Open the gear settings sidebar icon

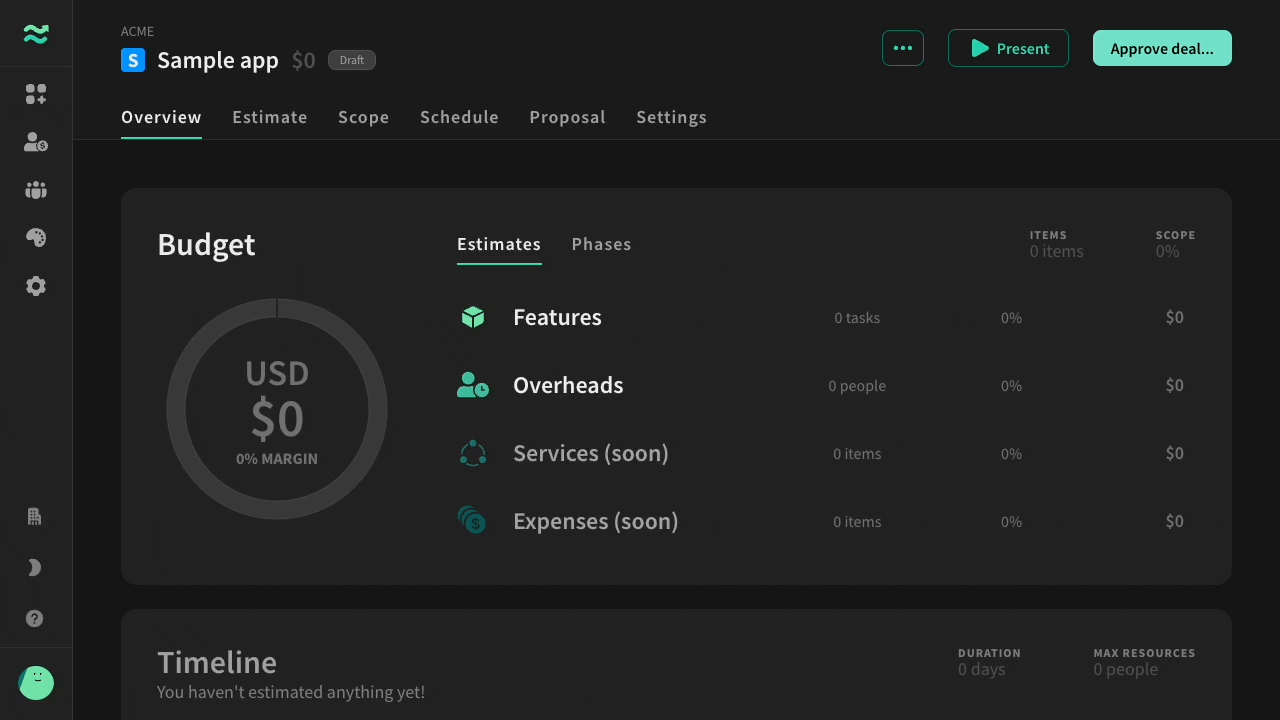pyautogui.click(x=36, y=286)
